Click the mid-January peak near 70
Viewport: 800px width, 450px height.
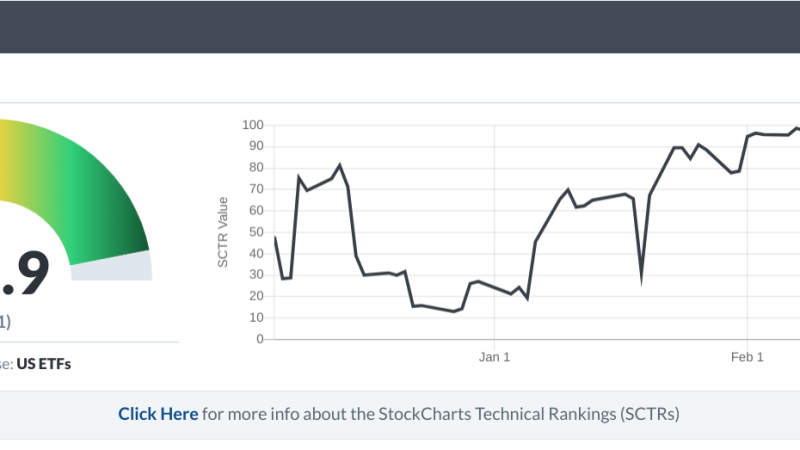pyautogui.click(x=568, y=189)
